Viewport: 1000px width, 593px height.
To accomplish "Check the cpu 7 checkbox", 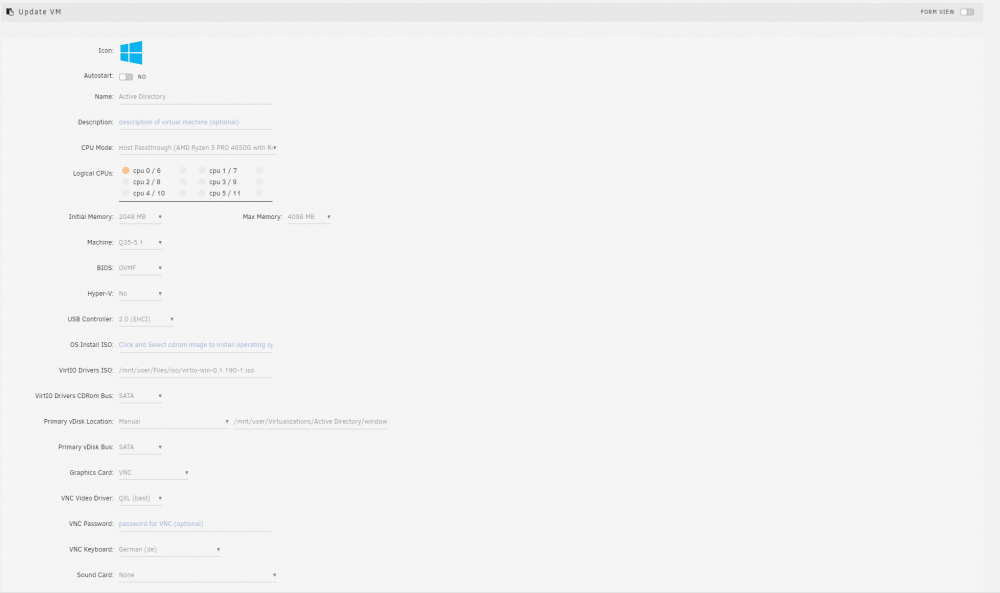I will click(x=259, y=170).
